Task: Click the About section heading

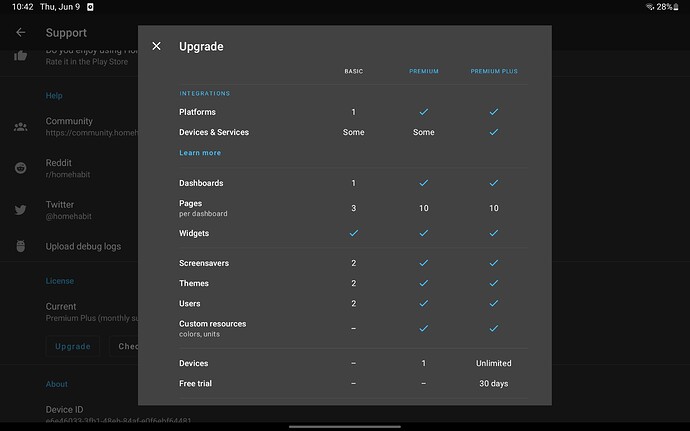Action: (57, 384)
